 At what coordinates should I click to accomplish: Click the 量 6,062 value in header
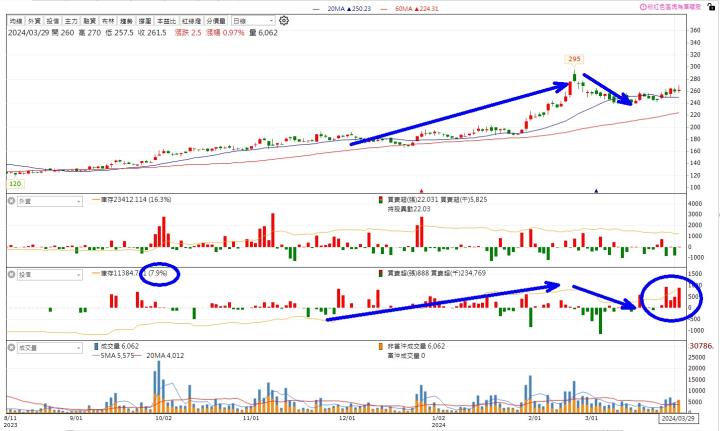coord(264,33)
